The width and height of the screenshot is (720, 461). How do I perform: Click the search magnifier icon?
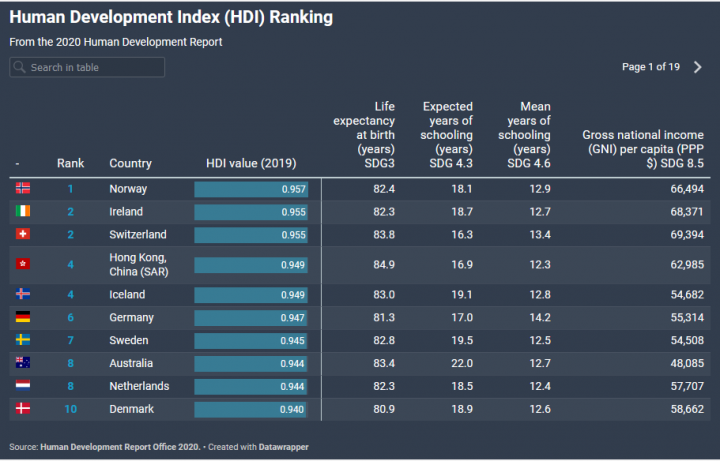pos(20,68)
